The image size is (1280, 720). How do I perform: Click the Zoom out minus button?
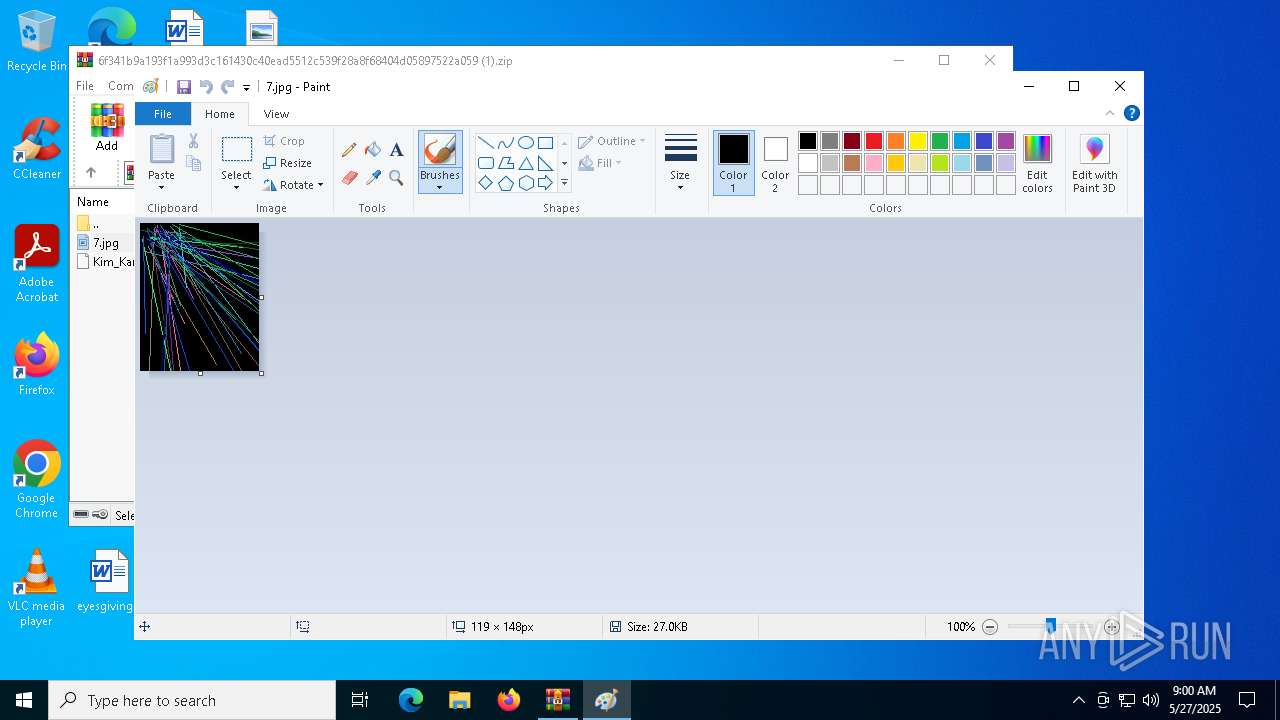990,627
